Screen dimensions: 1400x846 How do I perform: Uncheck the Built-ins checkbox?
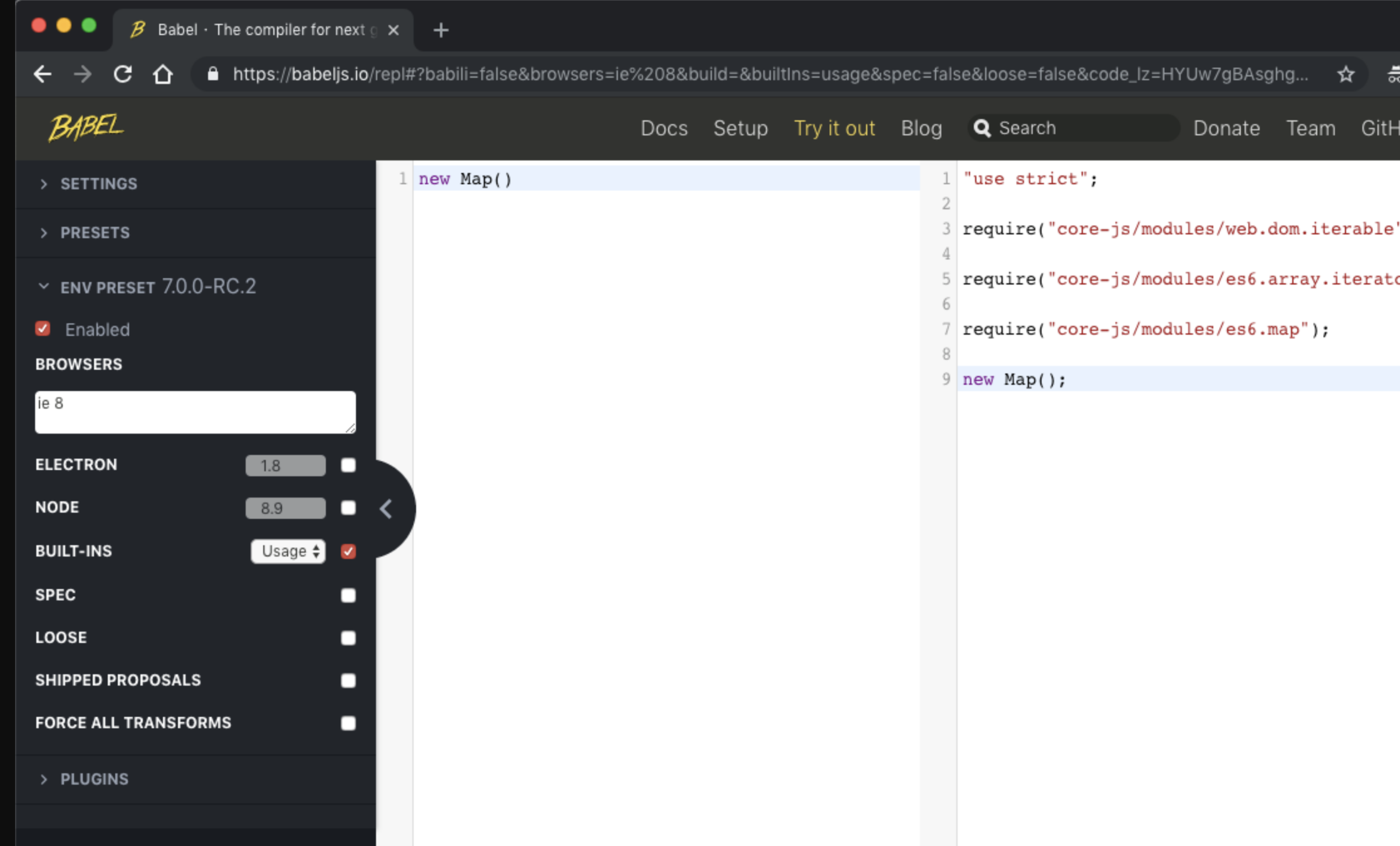[348, 551]
